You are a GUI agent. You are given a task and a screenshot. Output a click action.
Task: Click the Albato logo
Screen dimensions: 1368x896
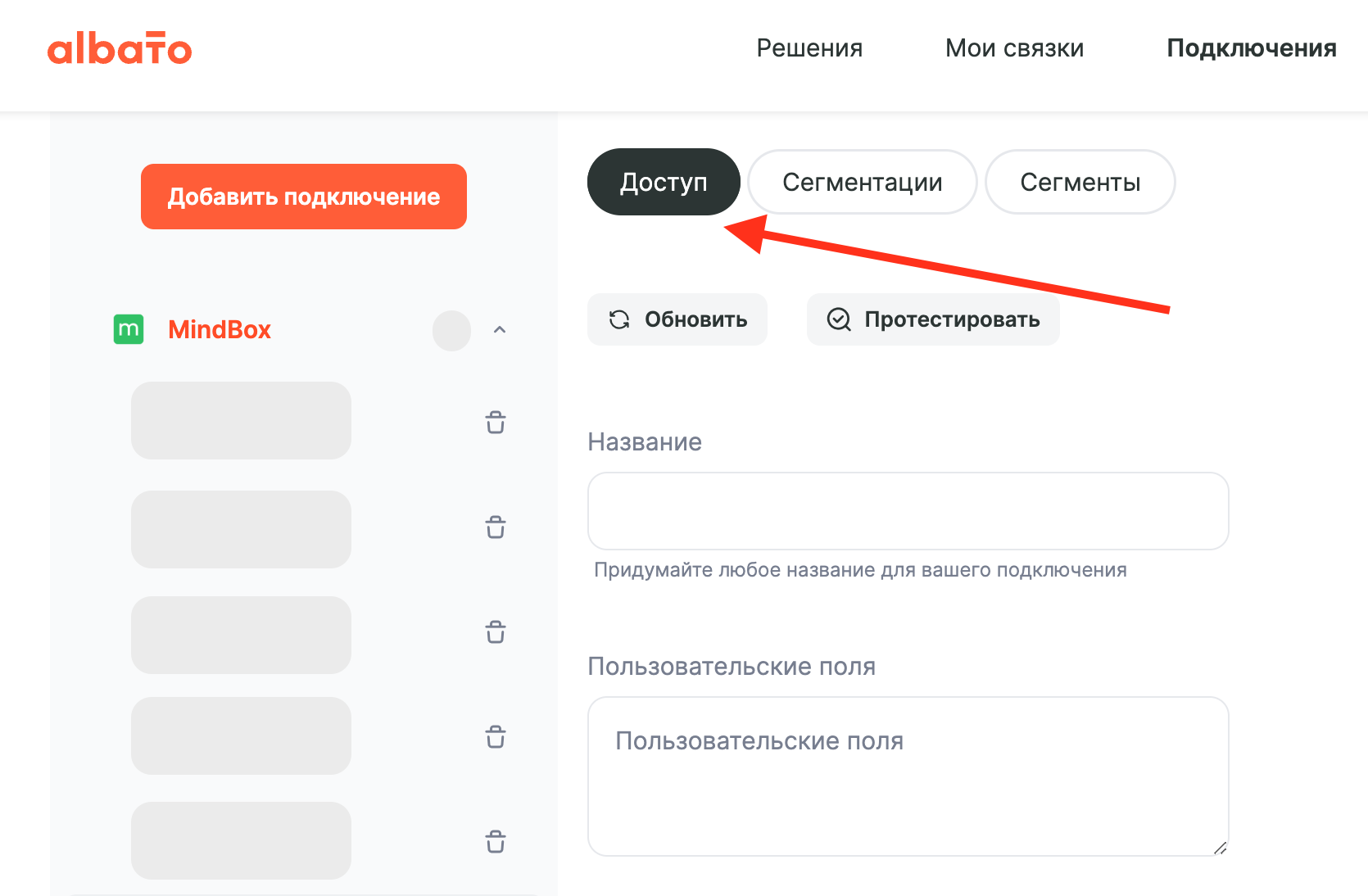[x=120, y=48]
